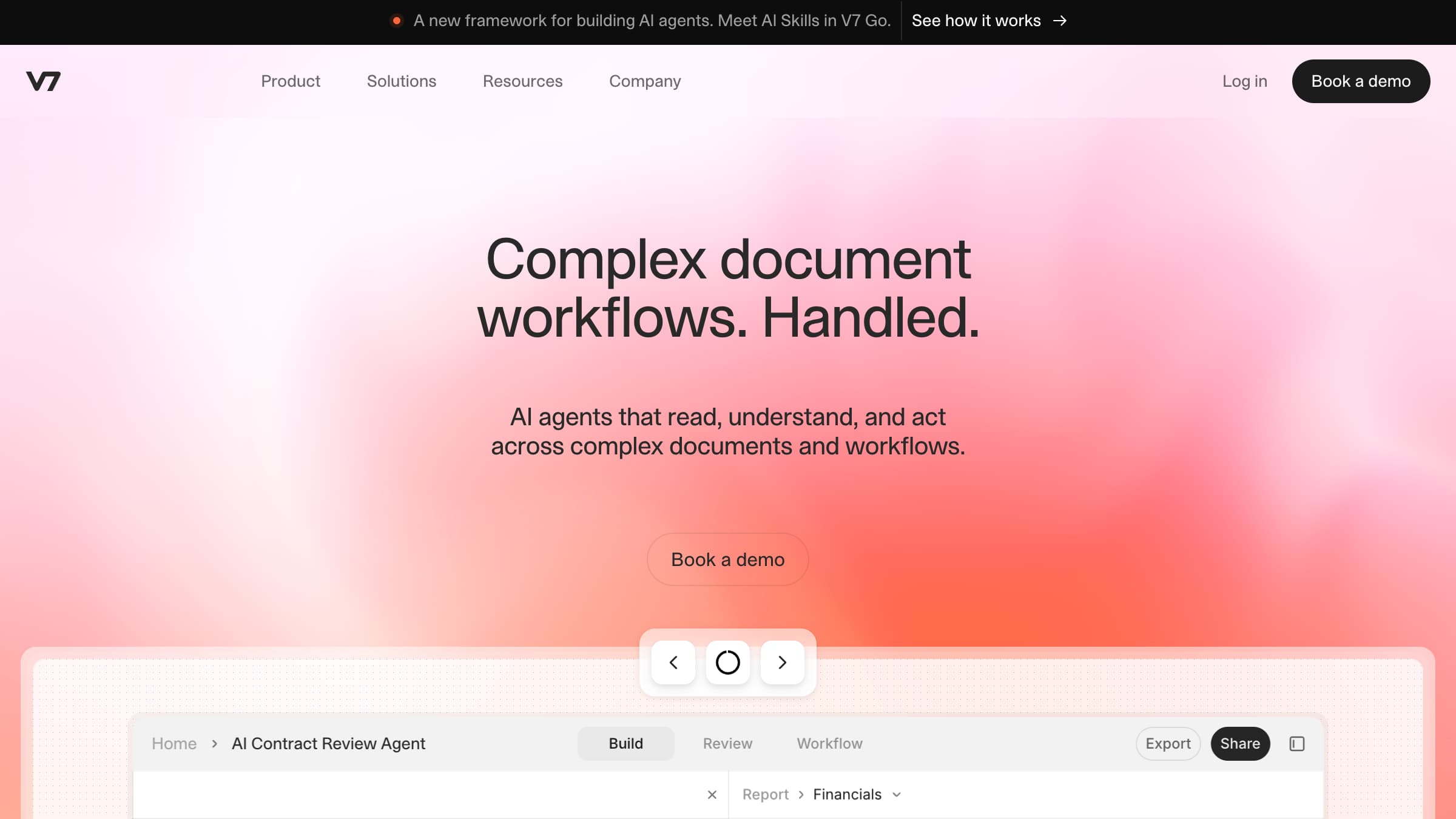This screenshot has height=819, width=1456.
Task: Open the Product navigation menu
Action: pyautogui.click(x=291, y=81)
